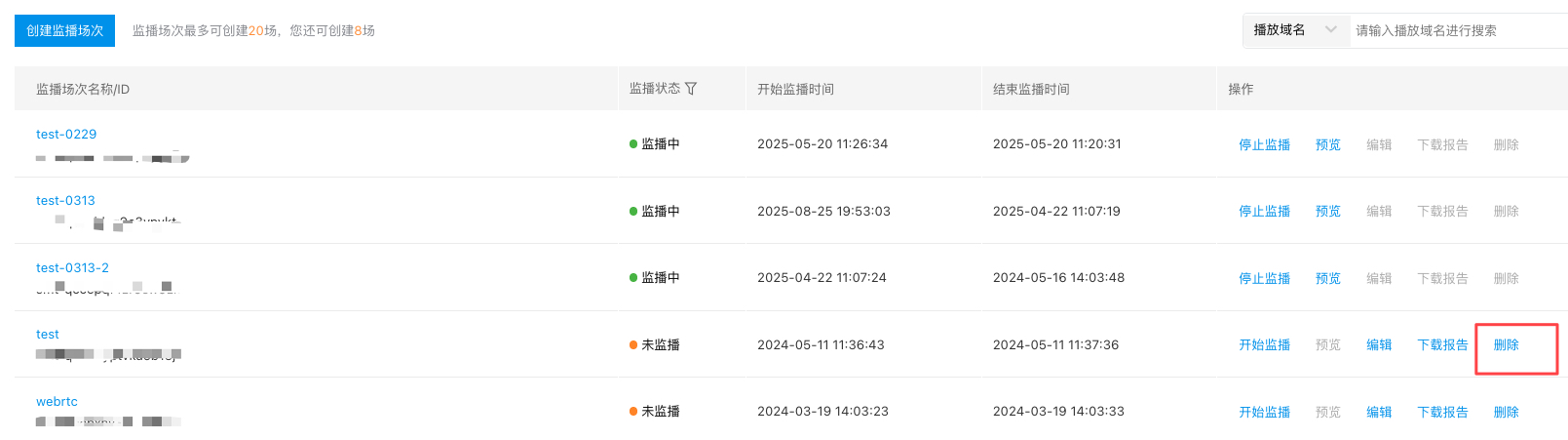Viewport: 1568px width, 440px height.
Task: Start monitoring the test row via 开始监播
Action: coord(1264,344)
